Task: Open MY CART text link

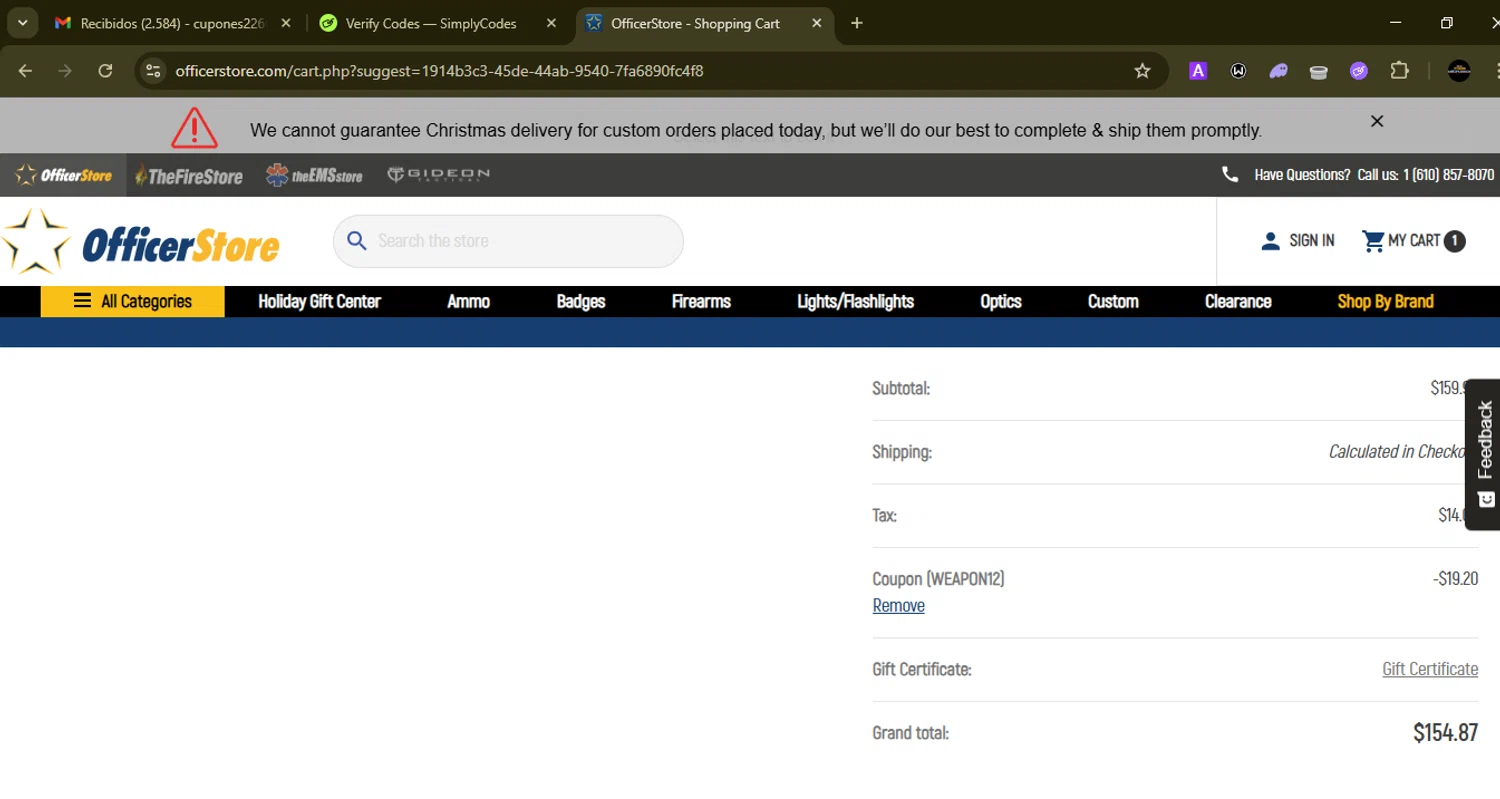Action: coord(1414,241)
